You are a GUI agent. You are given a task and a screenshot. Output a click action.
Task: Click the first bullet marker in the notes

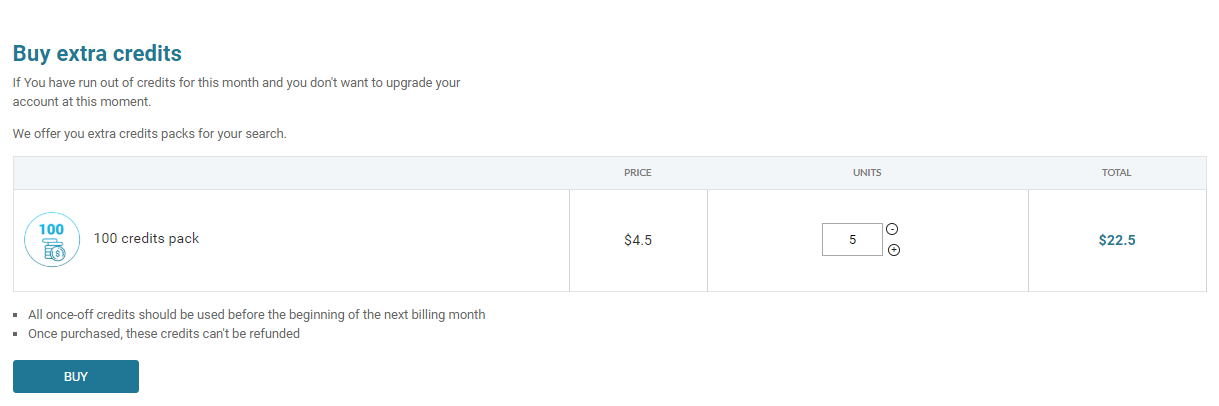click(17, 315)
